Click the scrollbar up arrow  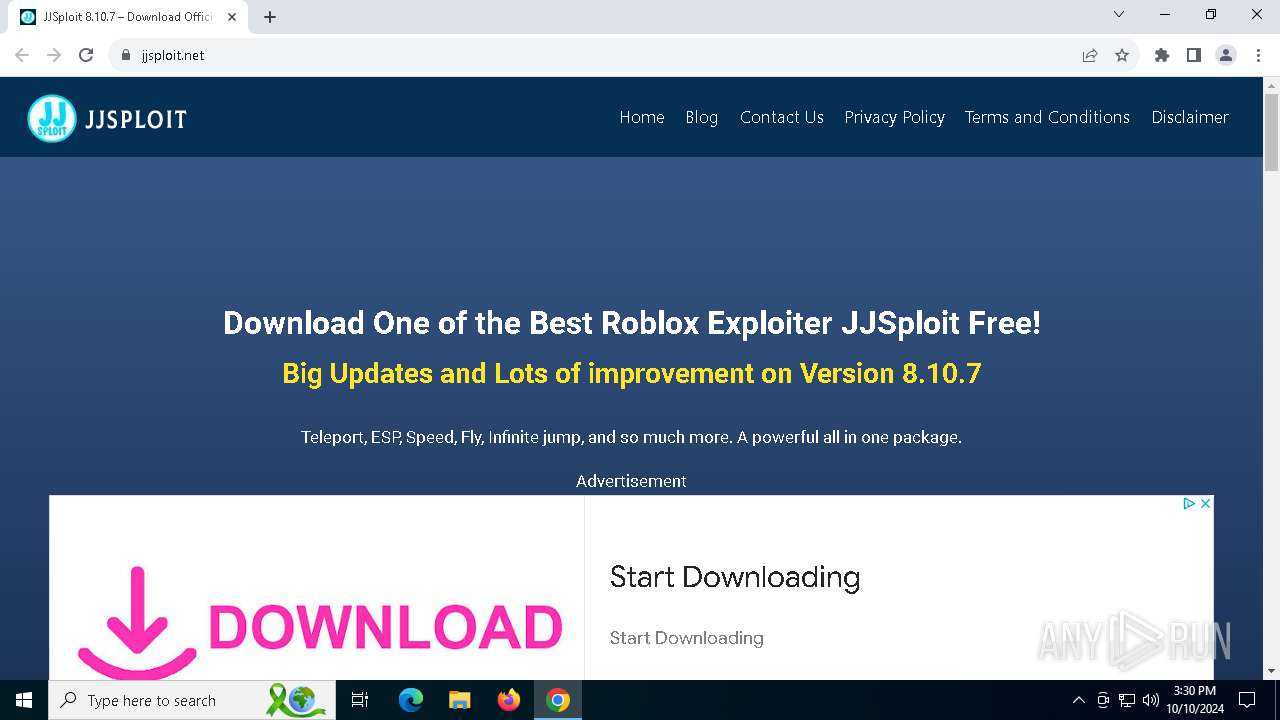[1271, 86]
